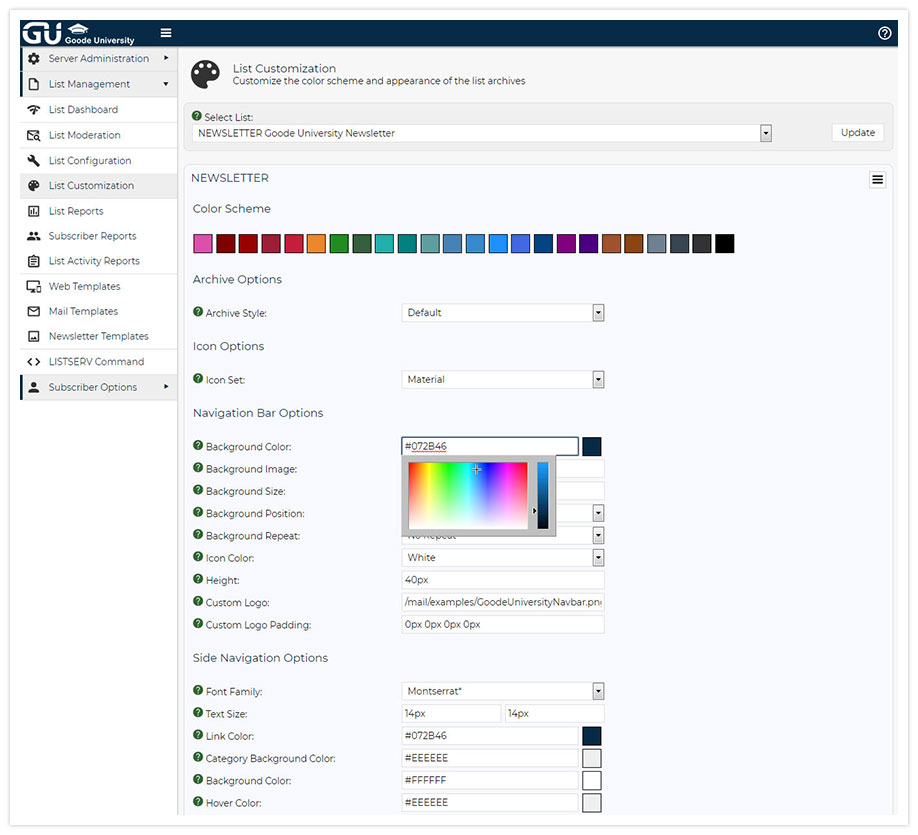This screenshot has width=918, height=835.
Task: Click the Newsletter Templates image icon
Action: [x=34, y=337]
